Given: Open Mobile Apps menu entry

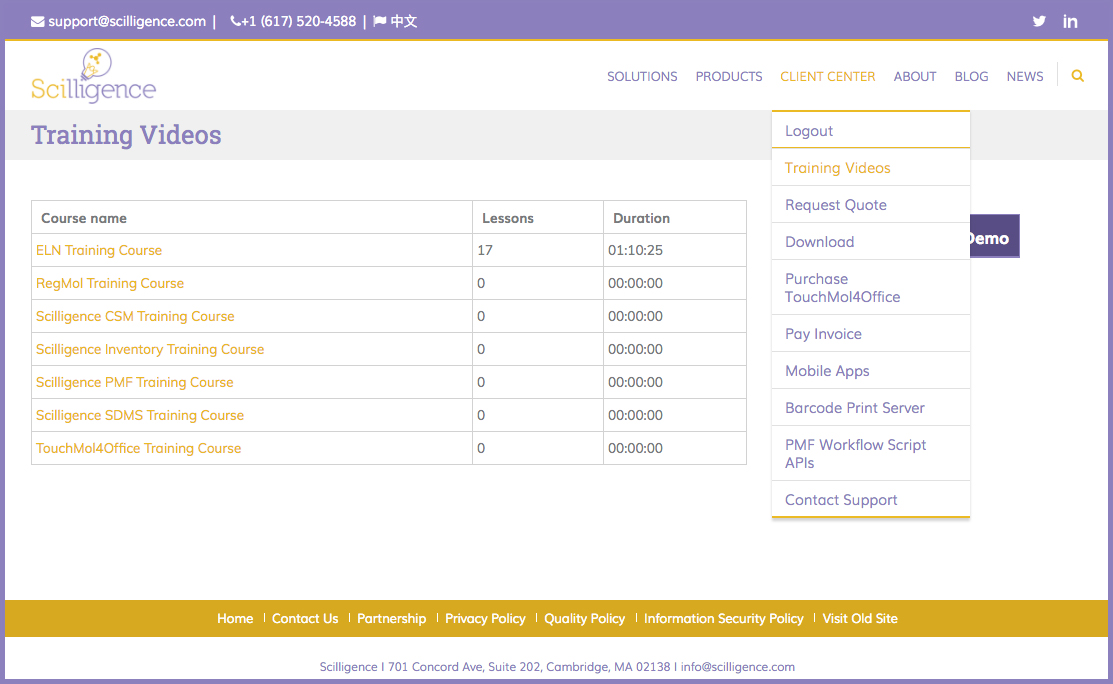Looking at the screenshot, I should click(x=871, y=370).
